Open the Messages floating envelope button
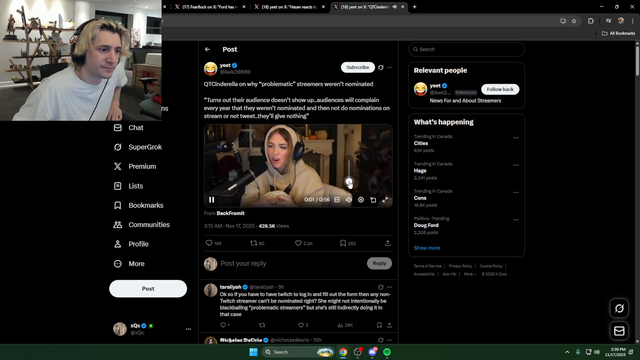Viewport: 640px width, 360px height. pos(619,331)
